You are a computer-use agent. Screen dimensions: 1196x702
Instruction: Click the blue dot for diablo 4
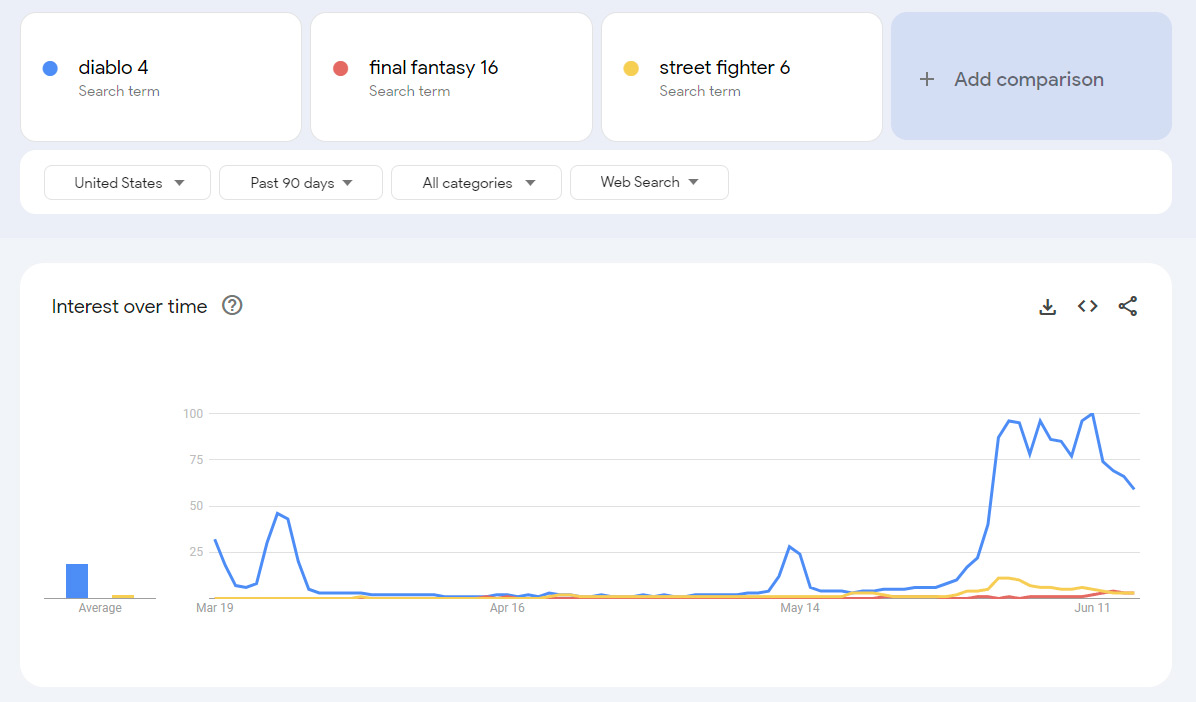tap(50, 68)
